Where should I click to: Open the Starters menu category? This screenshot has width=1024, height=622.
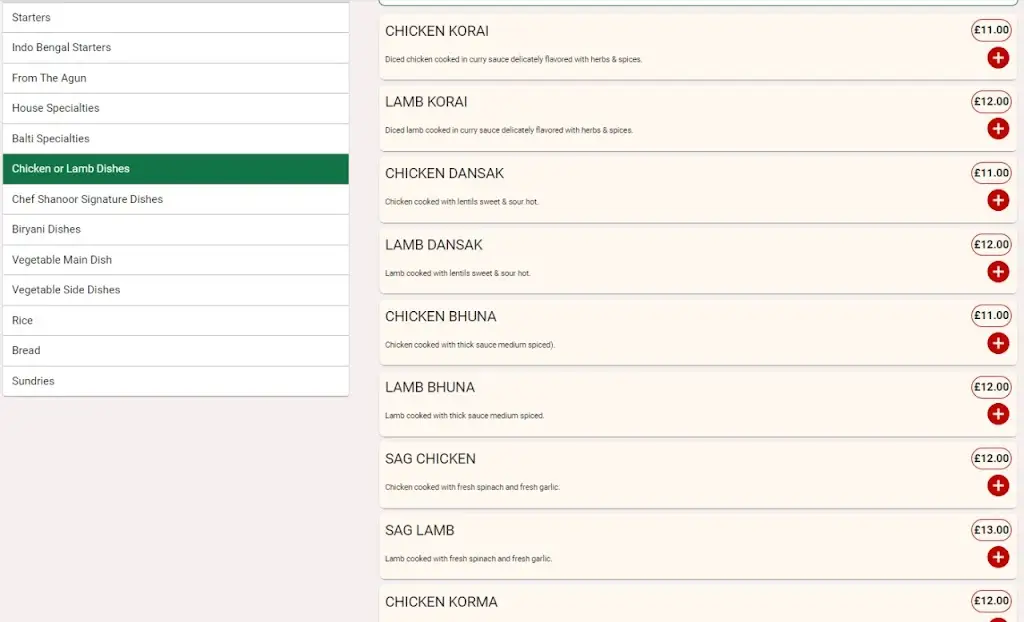pyautogui.click(x=175, y=17)
